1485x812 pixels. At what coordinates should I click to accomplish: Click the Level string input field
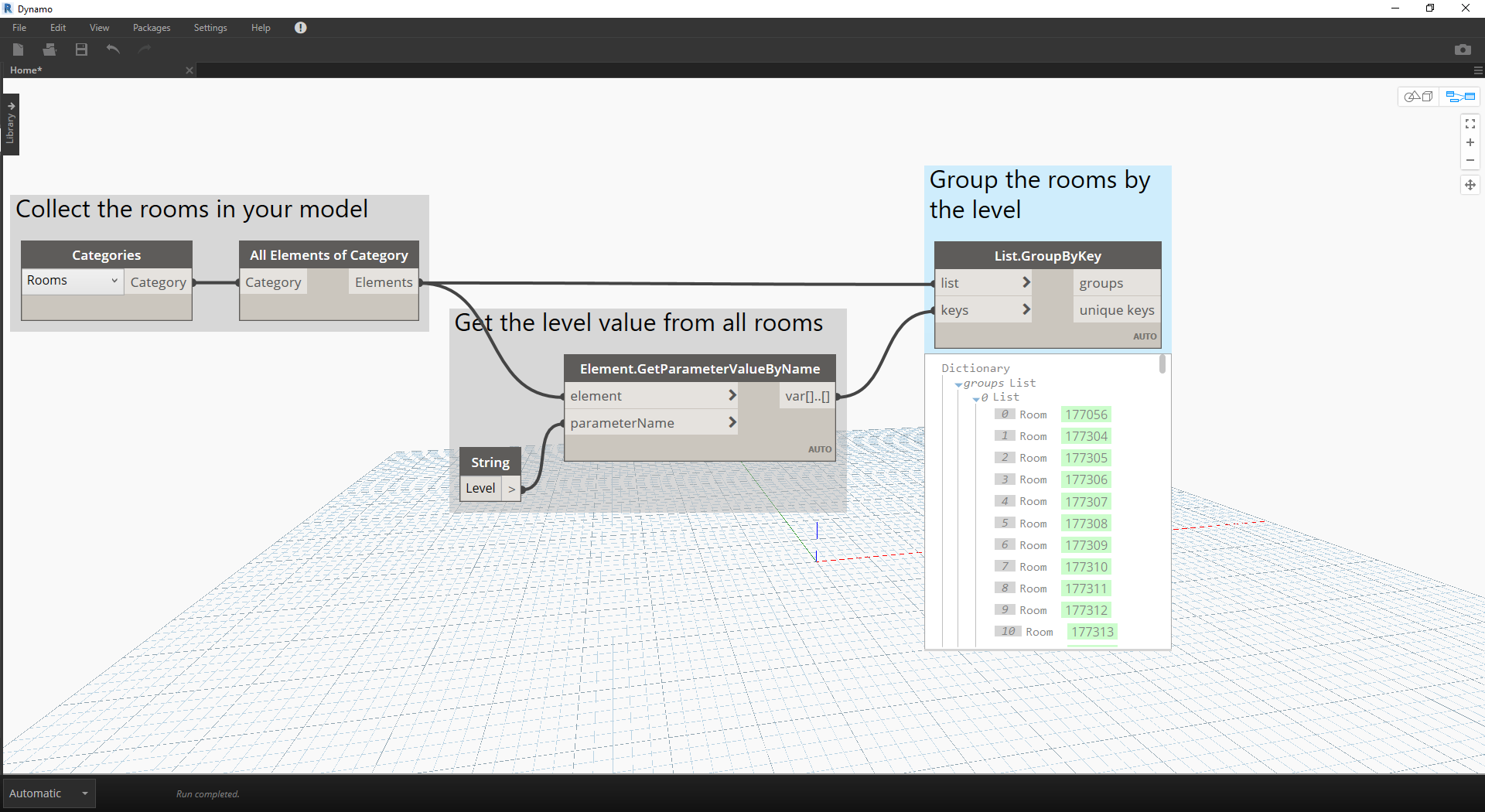tap(480, 489)
